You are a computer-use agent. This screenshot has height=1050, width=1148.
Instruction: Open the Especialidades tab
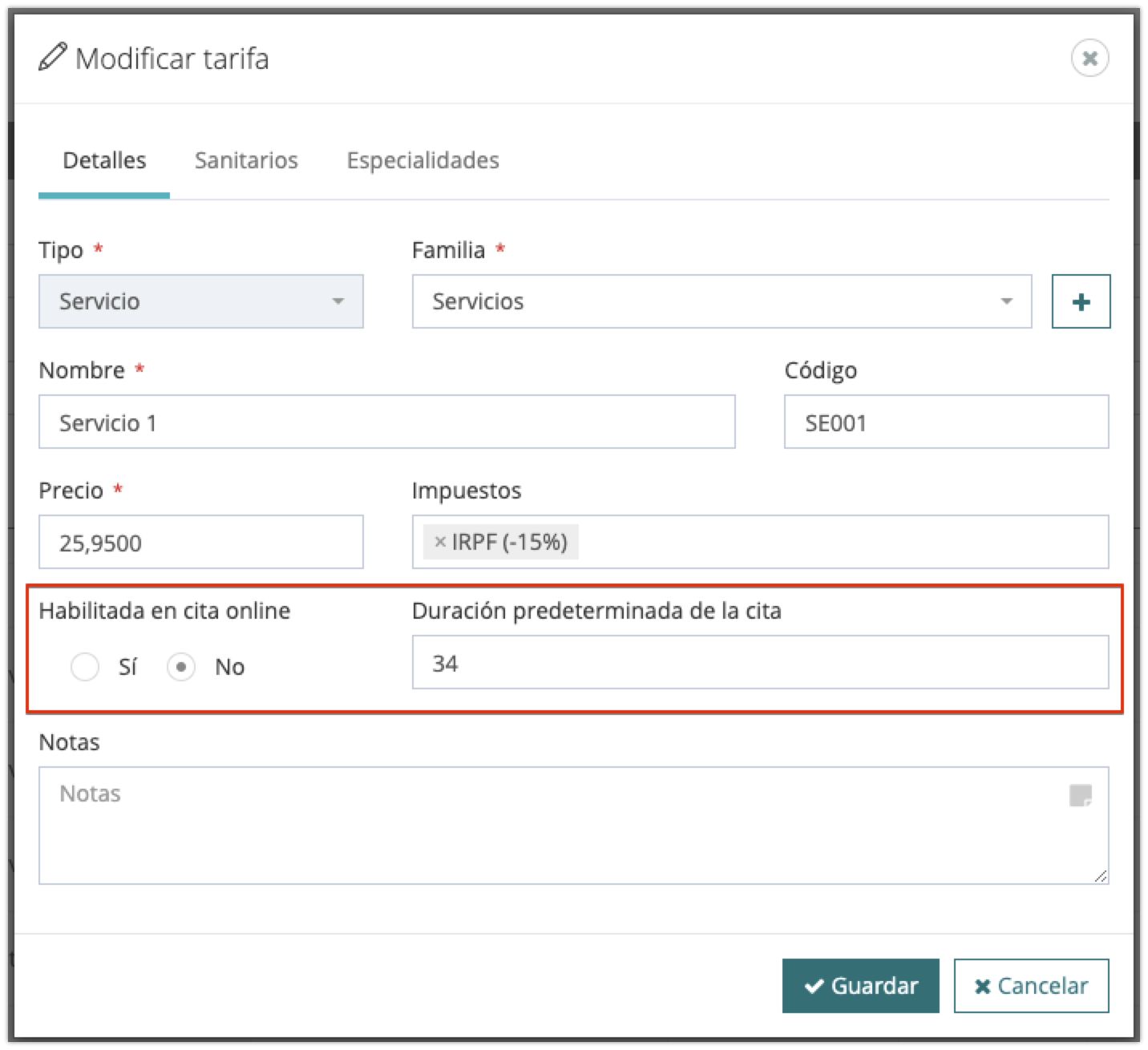tap(422, 160)
